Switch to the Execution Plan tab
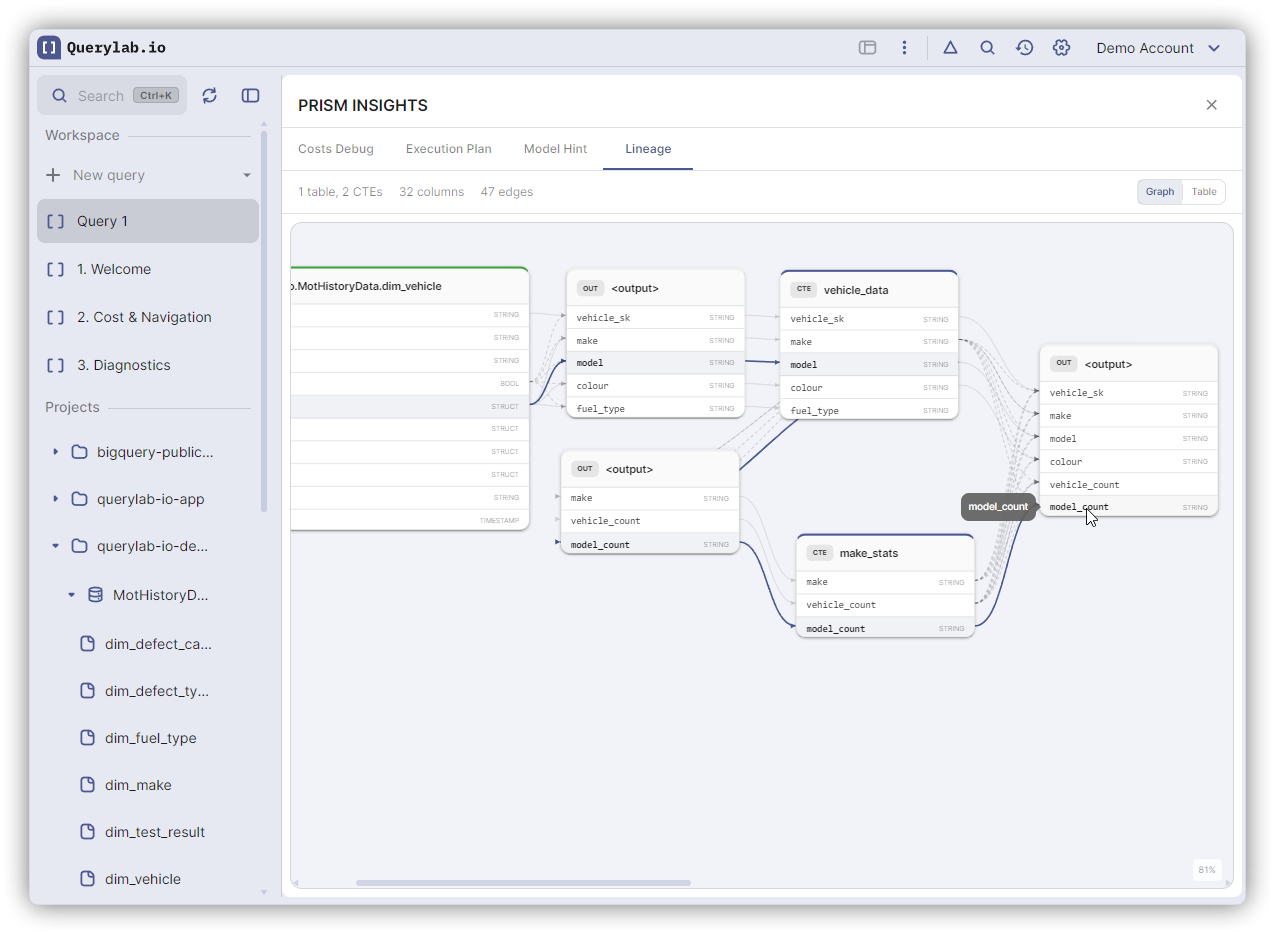Image resolution: width=1275 pixels, height=934 pixels. click(x=448, y=149)
